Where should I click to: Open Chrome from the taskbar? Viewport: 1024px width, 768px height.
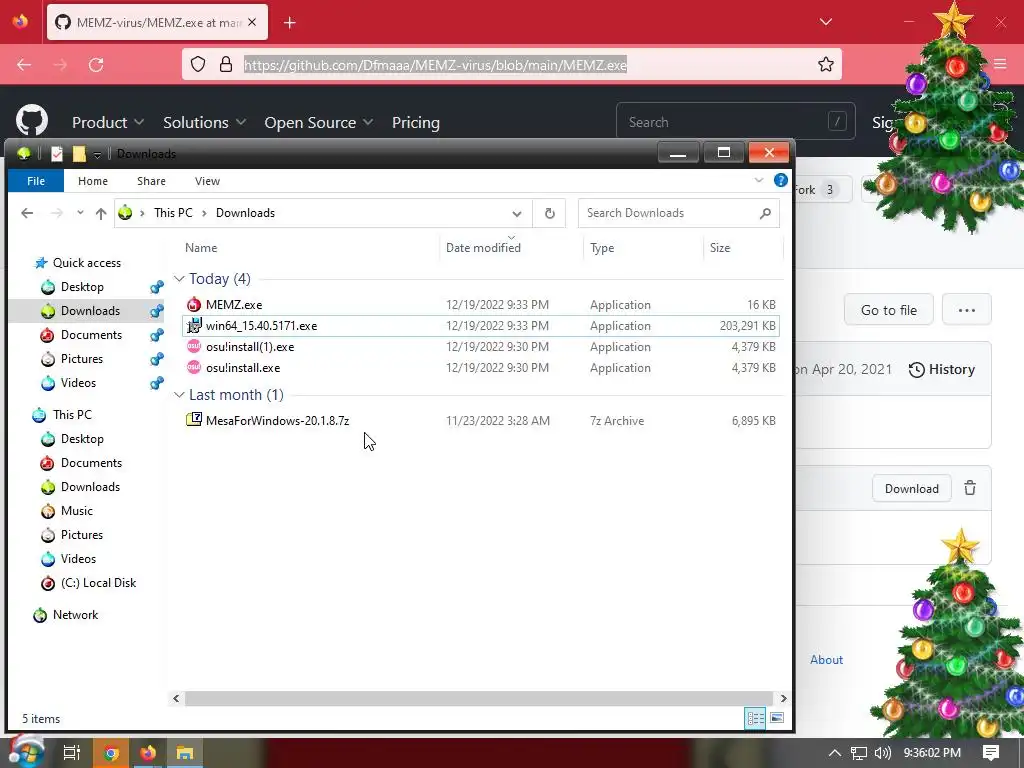pos(111,753)
